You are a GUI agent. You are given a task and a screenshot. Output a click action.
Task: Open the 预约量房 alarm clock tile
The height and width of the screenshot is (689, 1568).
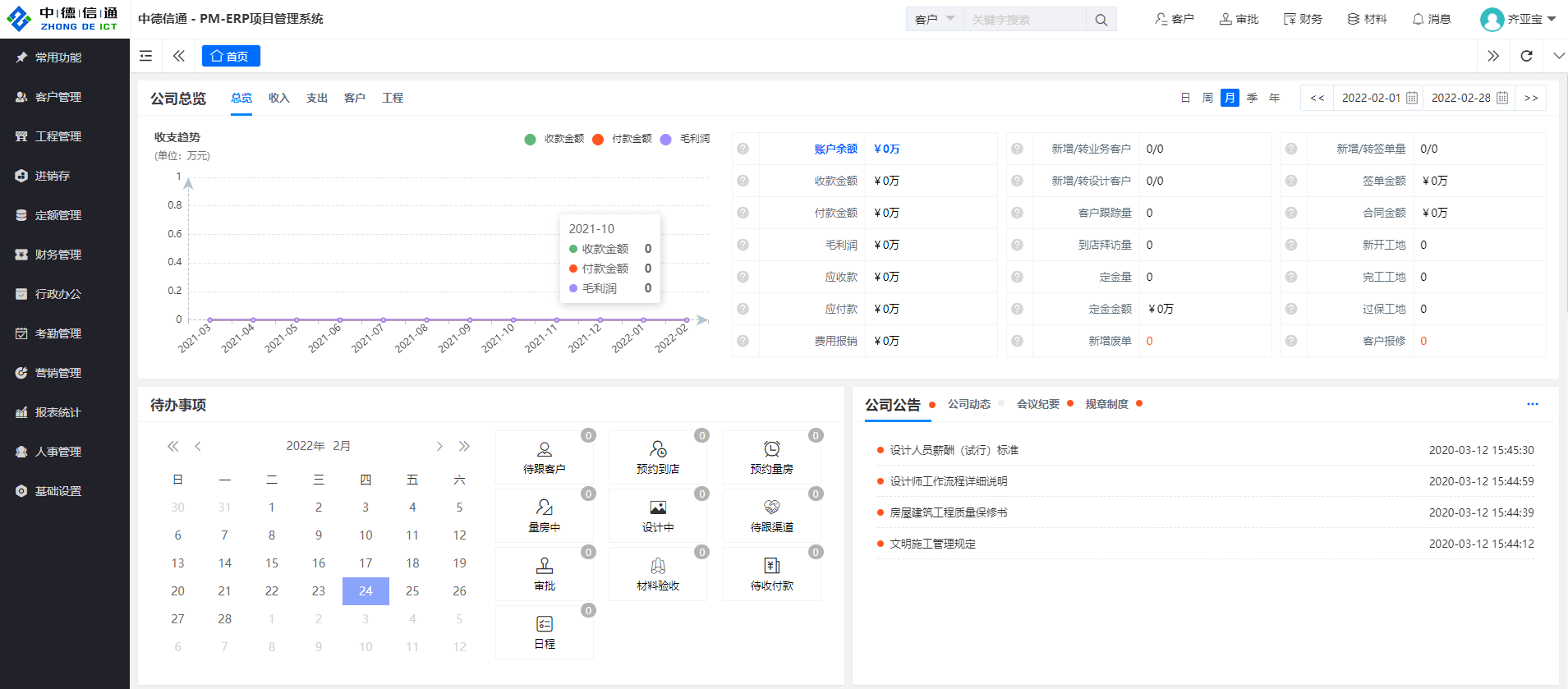point(771,457)
